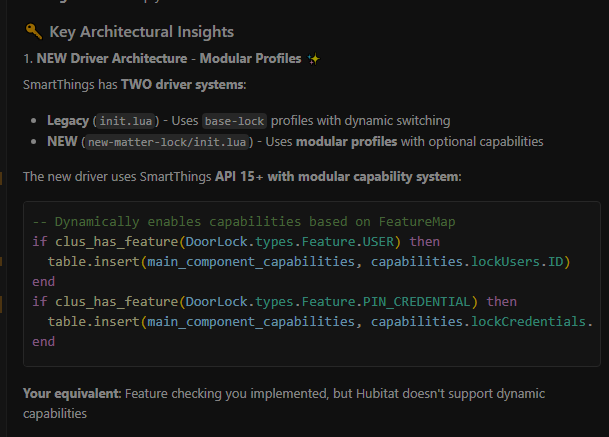Click PIN_CREDENTIAL in the second if statement
The height and width of the screenshot is (437, 609).
click(422, 301)
